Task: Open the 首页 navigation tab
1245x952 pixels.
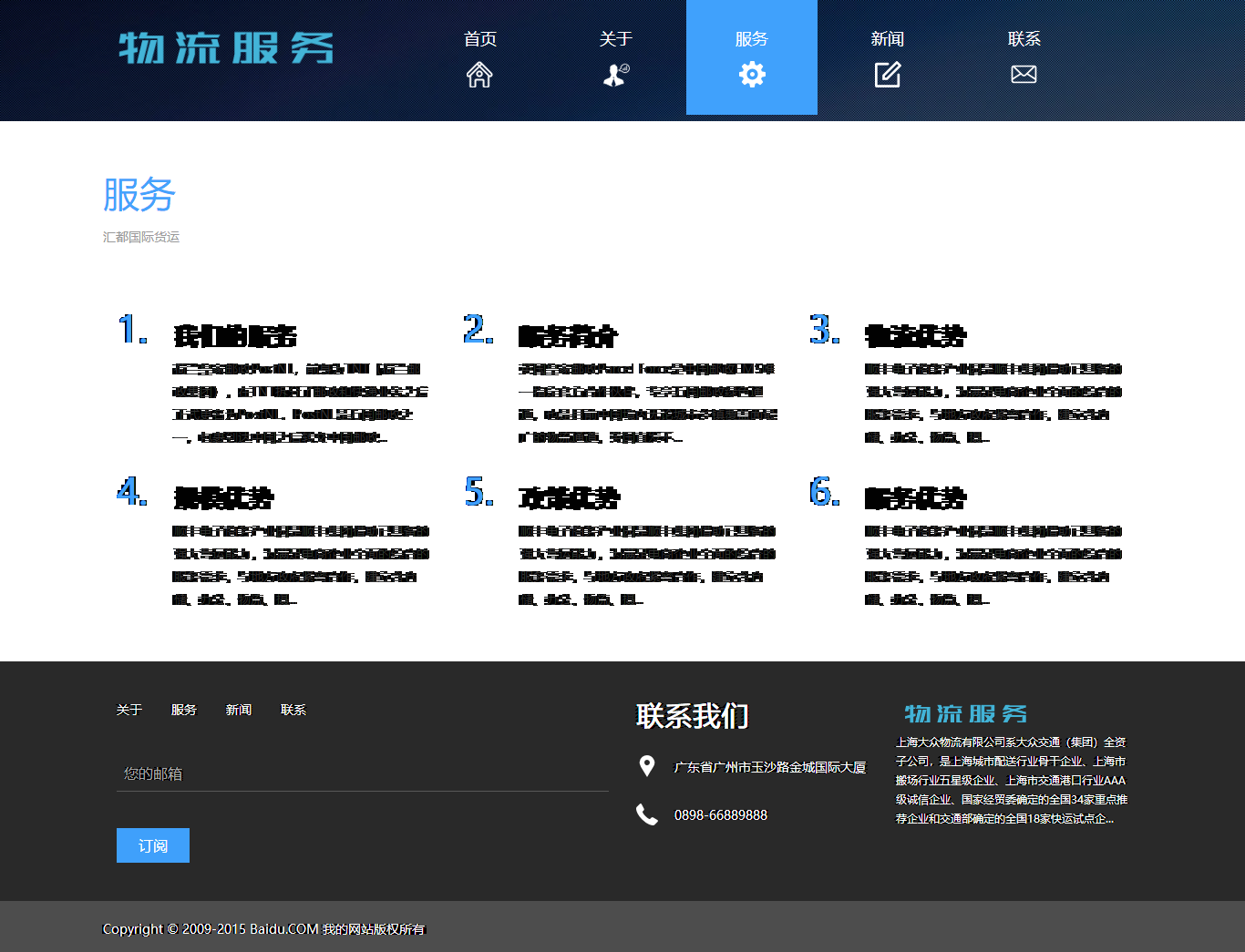Action: pos(479,57)
